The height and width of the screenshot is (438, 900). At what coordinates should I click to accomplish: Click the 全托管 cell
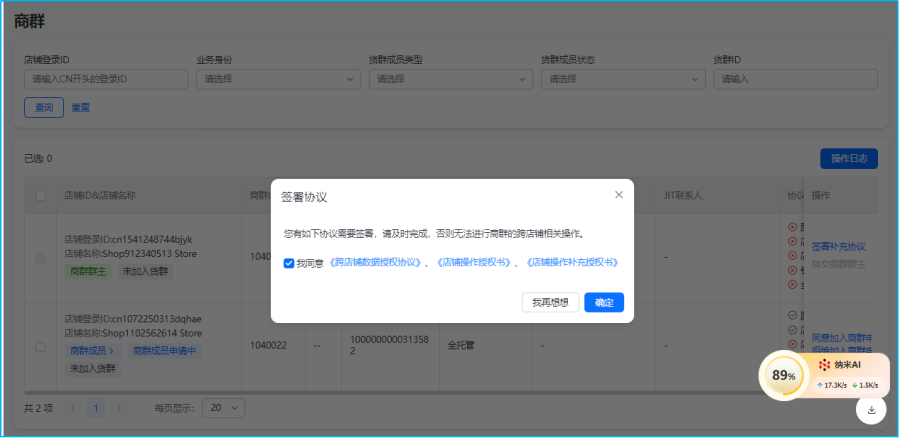[460, 346]
